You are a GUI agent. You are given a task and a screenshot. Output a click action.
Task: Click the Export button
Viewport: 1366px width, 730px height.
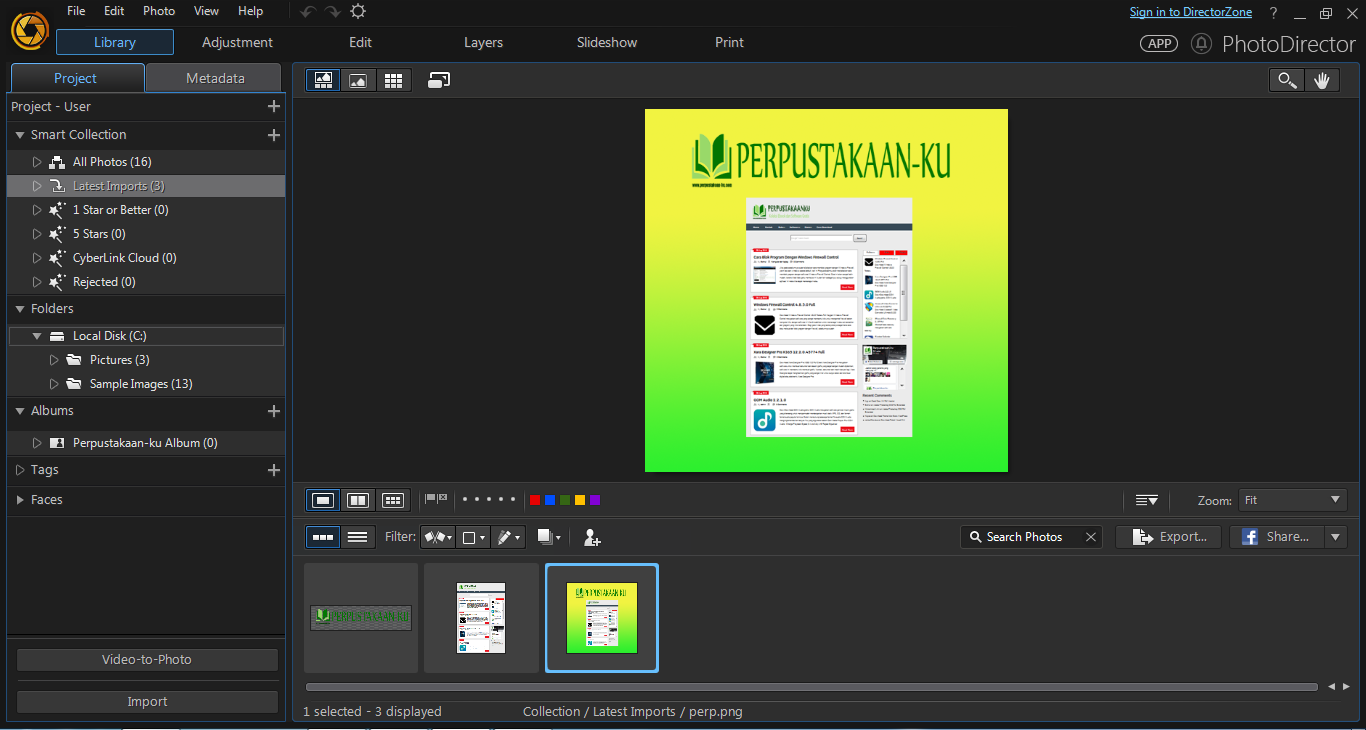coord(1169,537)
